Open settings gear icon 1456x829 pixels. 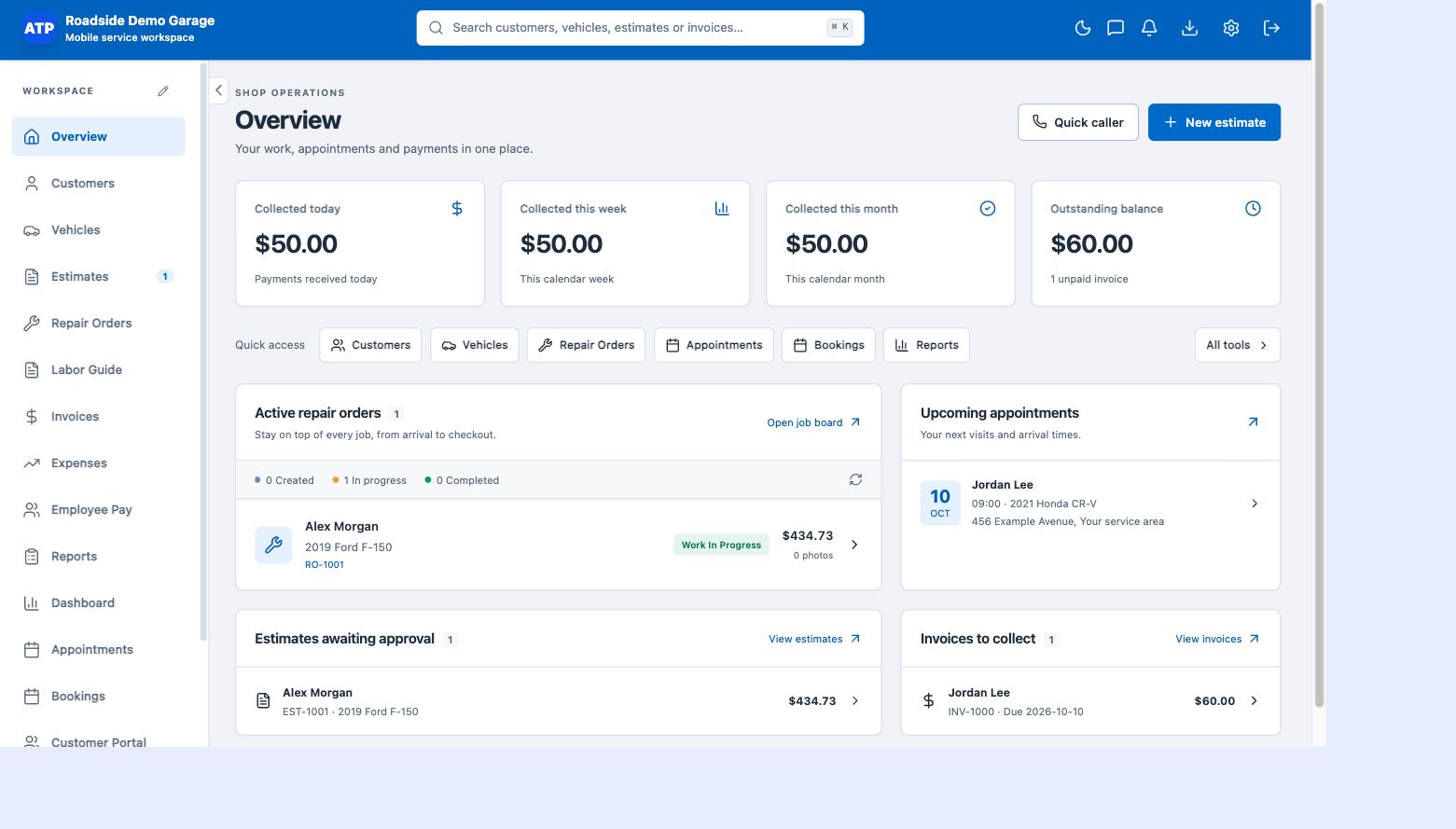coord(1231,28)
